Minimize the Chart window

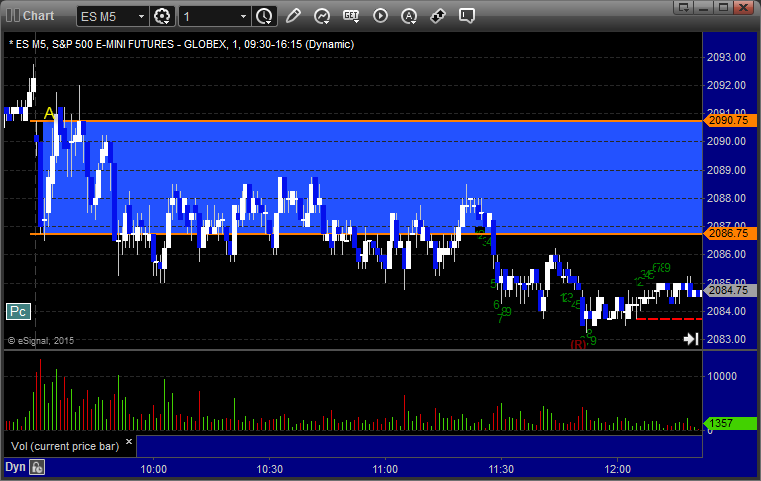[703, 7]
